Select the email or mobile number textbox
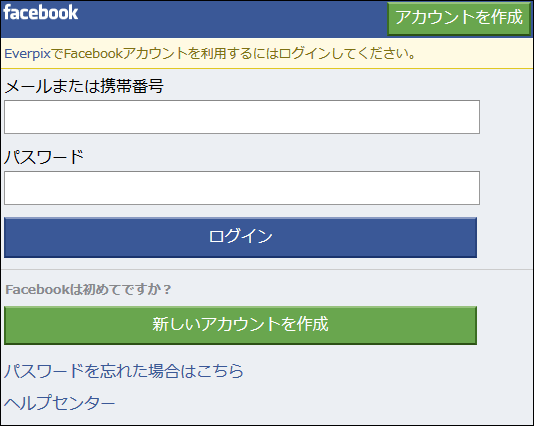Screen dimensions: 534x426 [x=242, y=117]
